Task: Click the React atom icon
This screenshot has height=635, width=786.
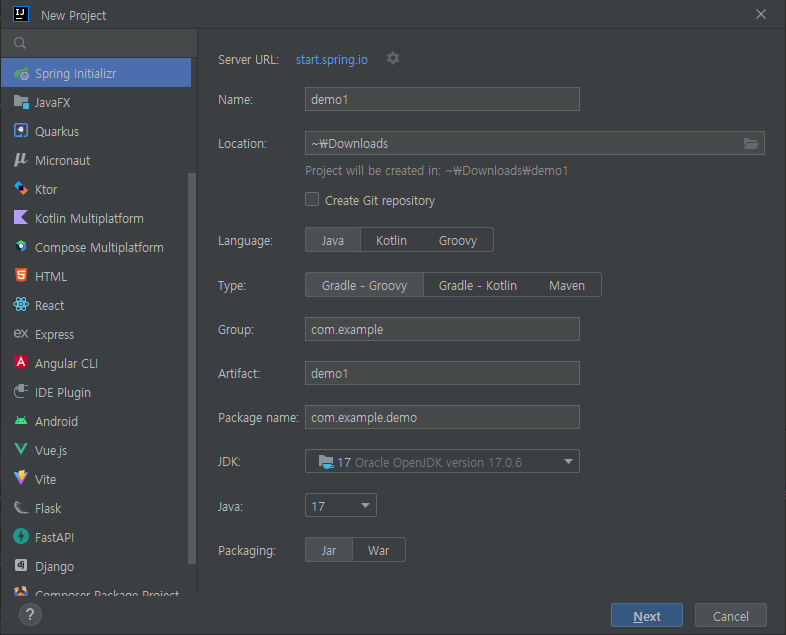Action: tap(21, 304)
